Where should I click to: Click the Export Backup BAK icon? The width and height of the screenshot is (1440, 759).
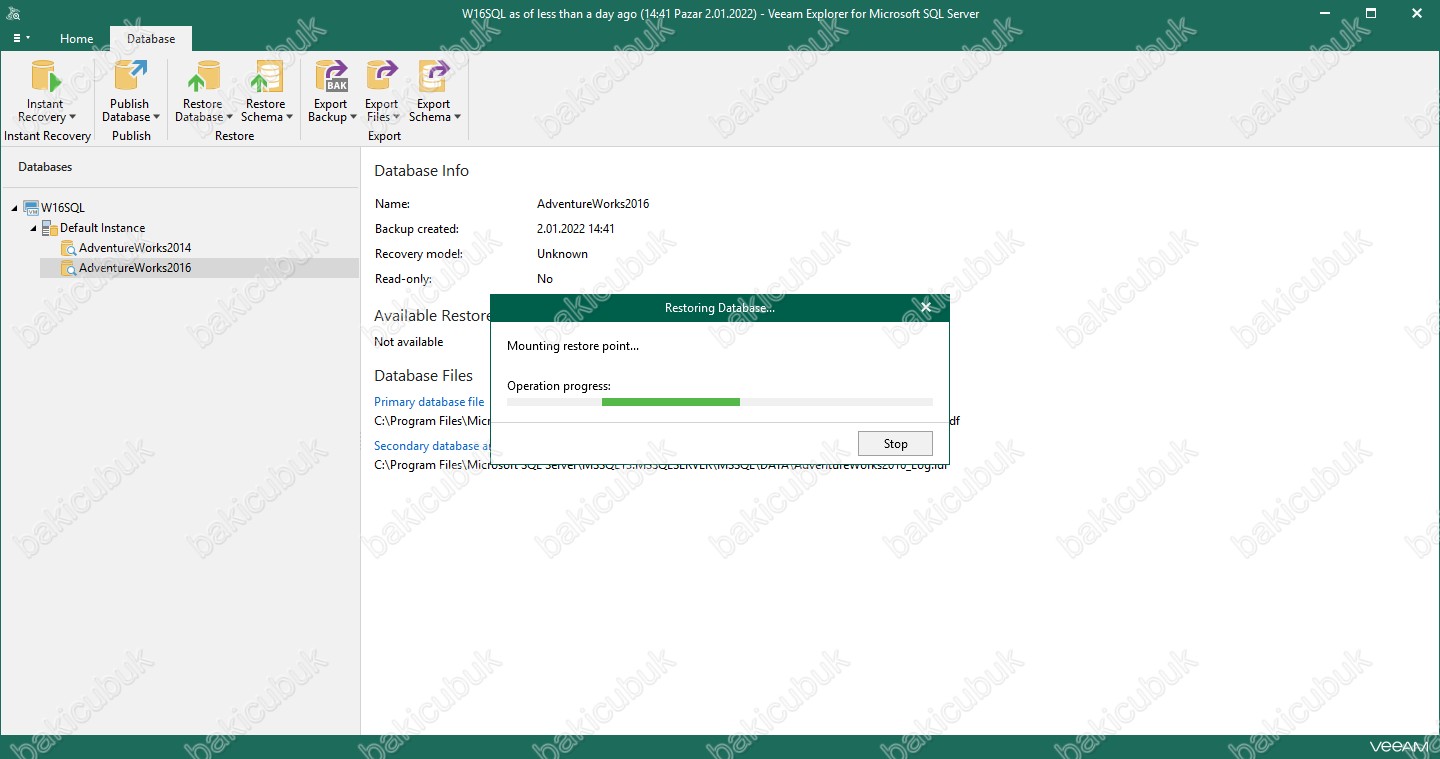point(331,77)
